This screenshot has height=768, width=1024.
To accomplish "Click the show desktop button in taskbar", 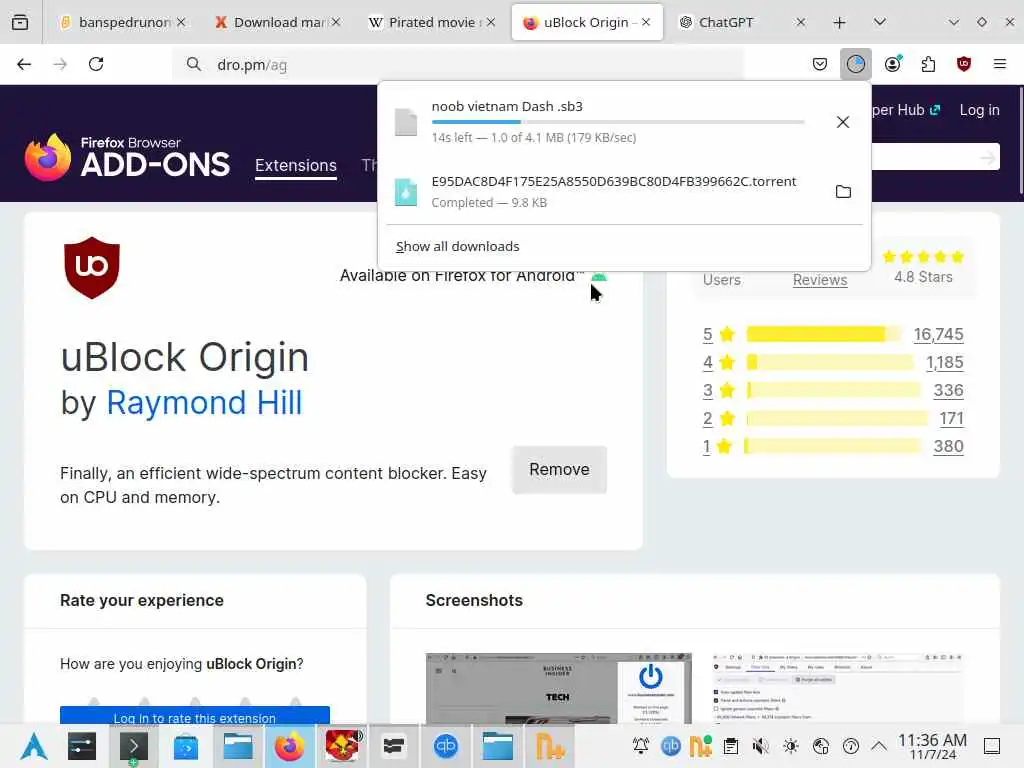I will (992, 746).
